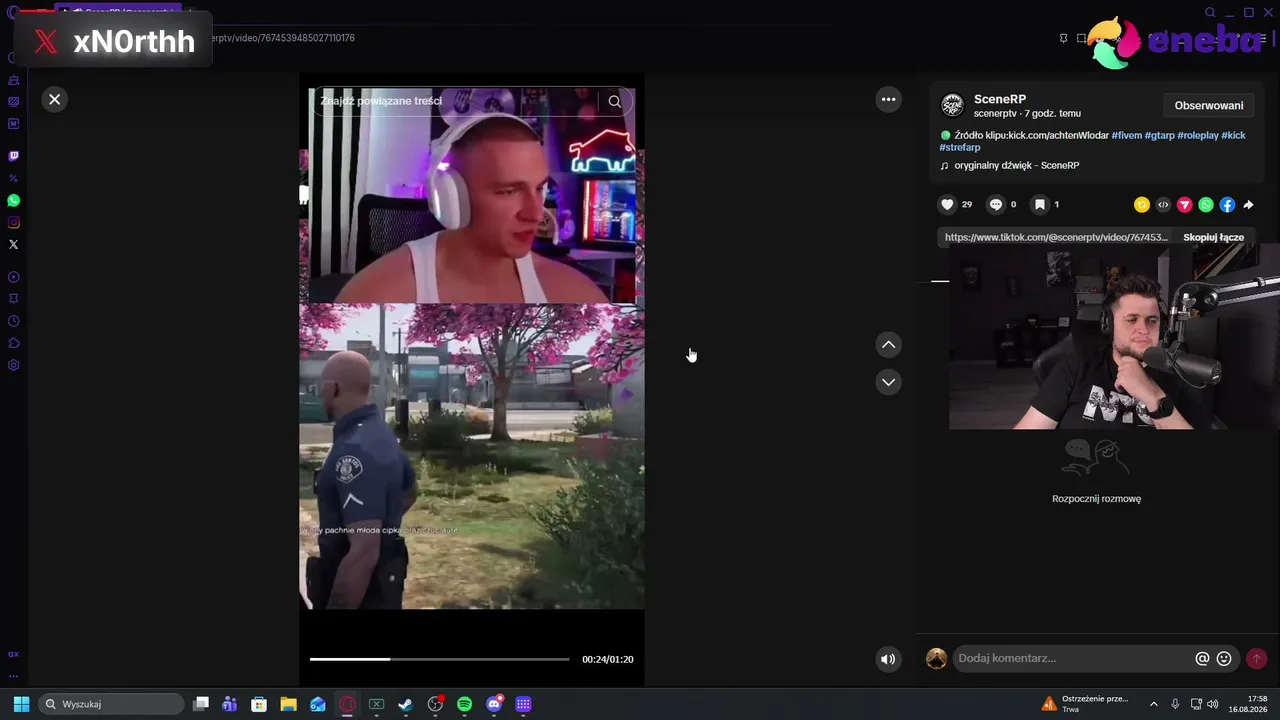Go to the next video with down arrow

coord(888,382)
